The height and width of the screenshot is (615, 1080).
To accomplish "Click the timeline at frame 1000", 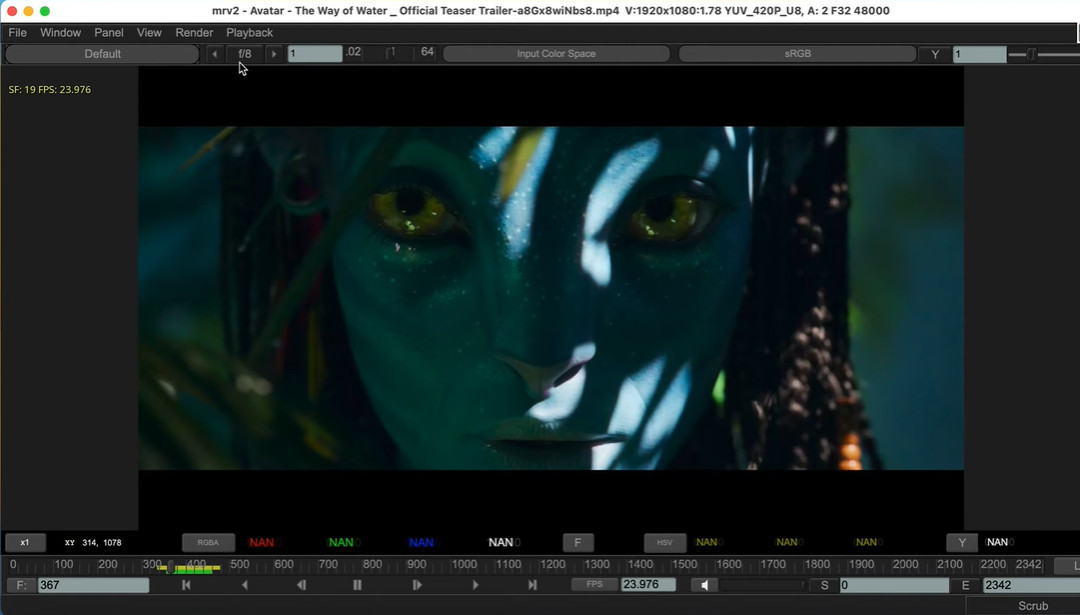I will (x=464, y=565).
